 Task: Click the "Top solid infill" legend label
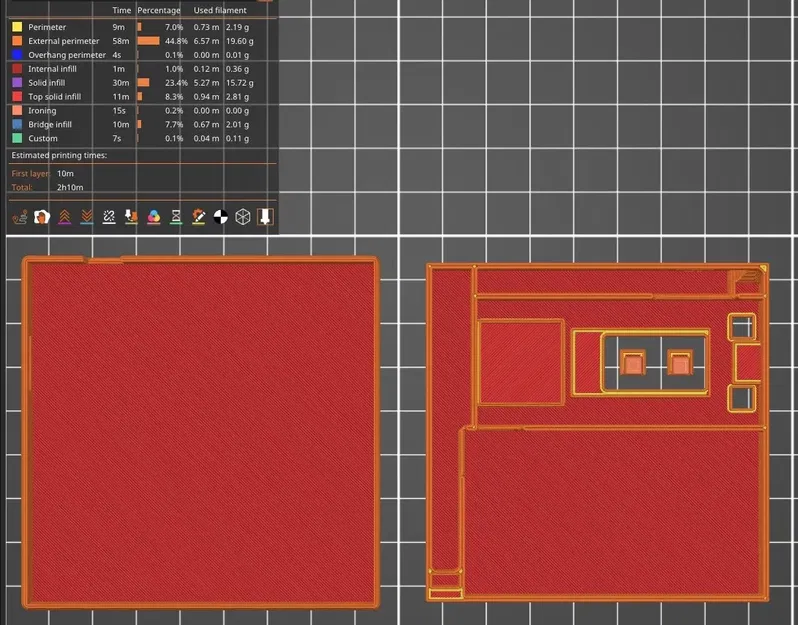coord(54,97)
